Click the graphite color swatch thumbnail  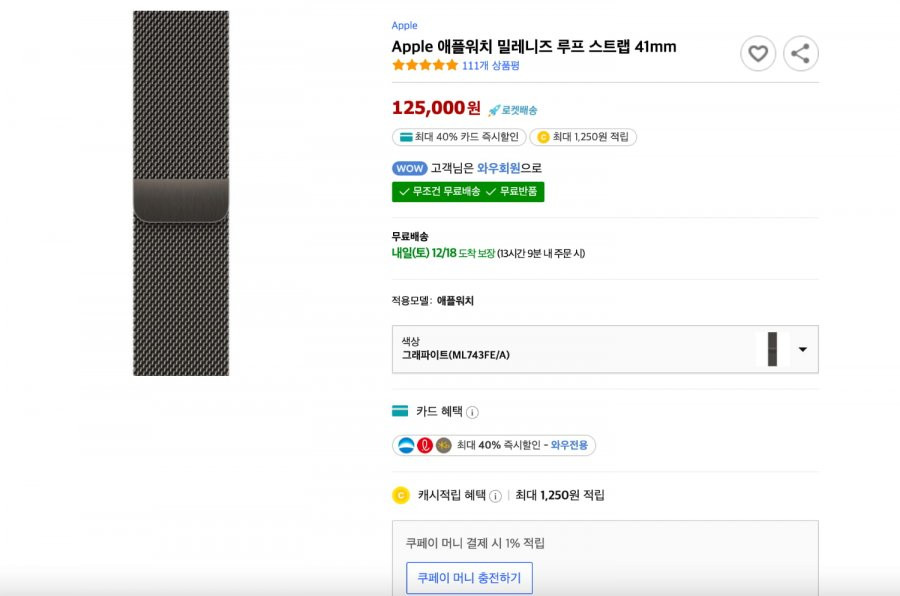pos(773,349)
